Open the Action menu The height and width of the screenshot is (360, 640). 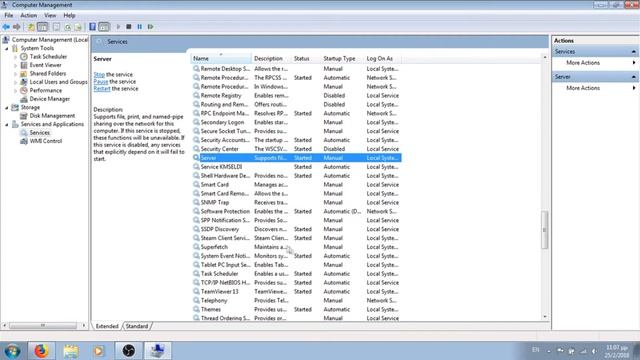(29, 16)
